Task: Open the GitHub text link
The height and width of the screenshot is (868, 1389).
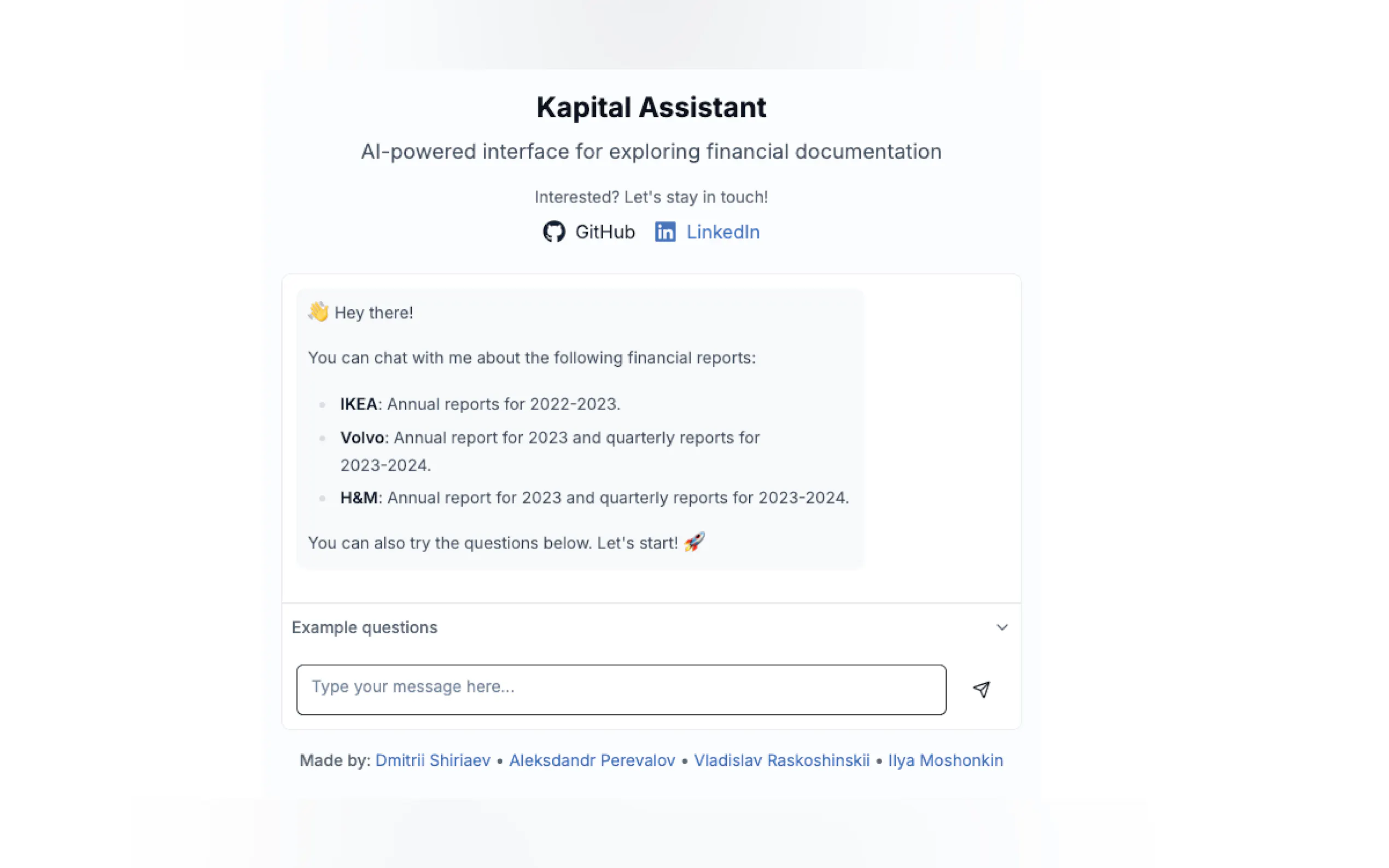Action: click(x=605, y=232)
